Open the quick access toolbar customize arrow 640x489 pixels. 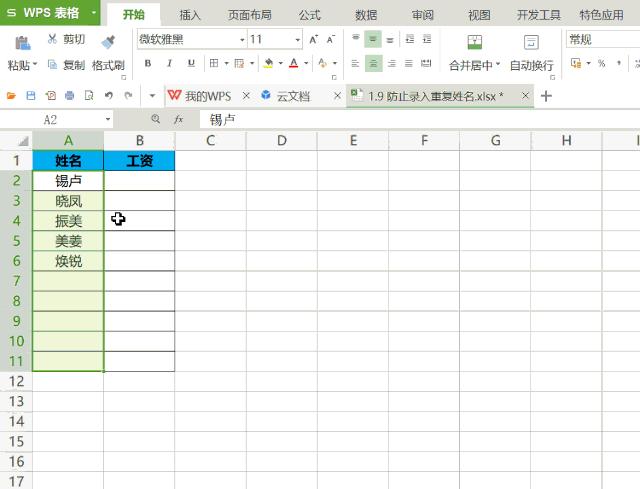point(152,96)
